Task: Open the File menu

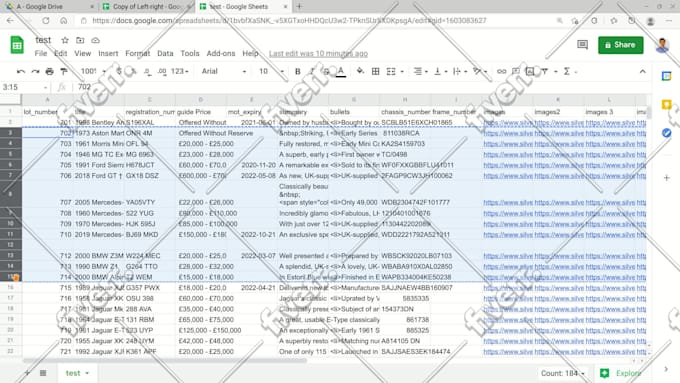Action: pyautogui.click(x=41, y=53)
